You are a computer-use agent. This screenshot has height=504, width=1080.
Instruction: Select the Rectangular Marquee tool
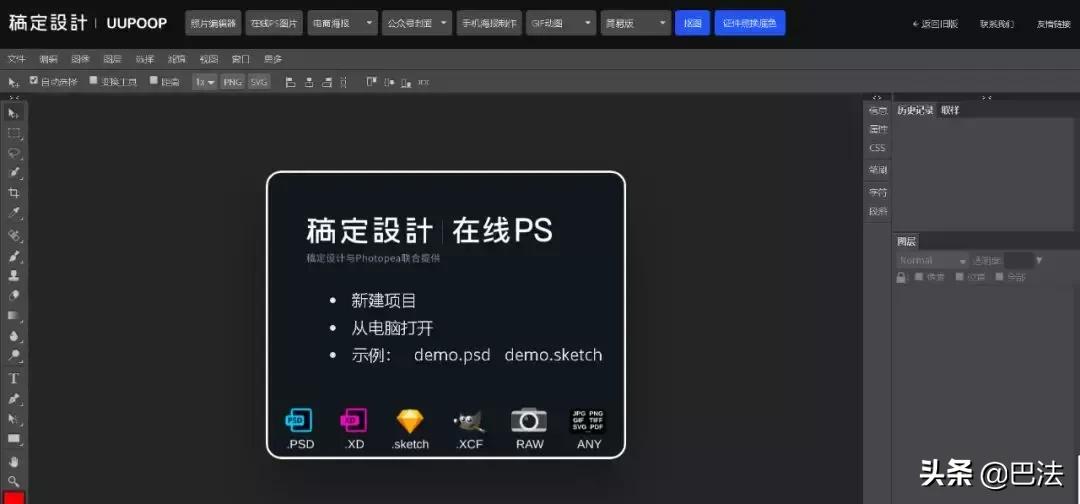(x=14, y=133)
